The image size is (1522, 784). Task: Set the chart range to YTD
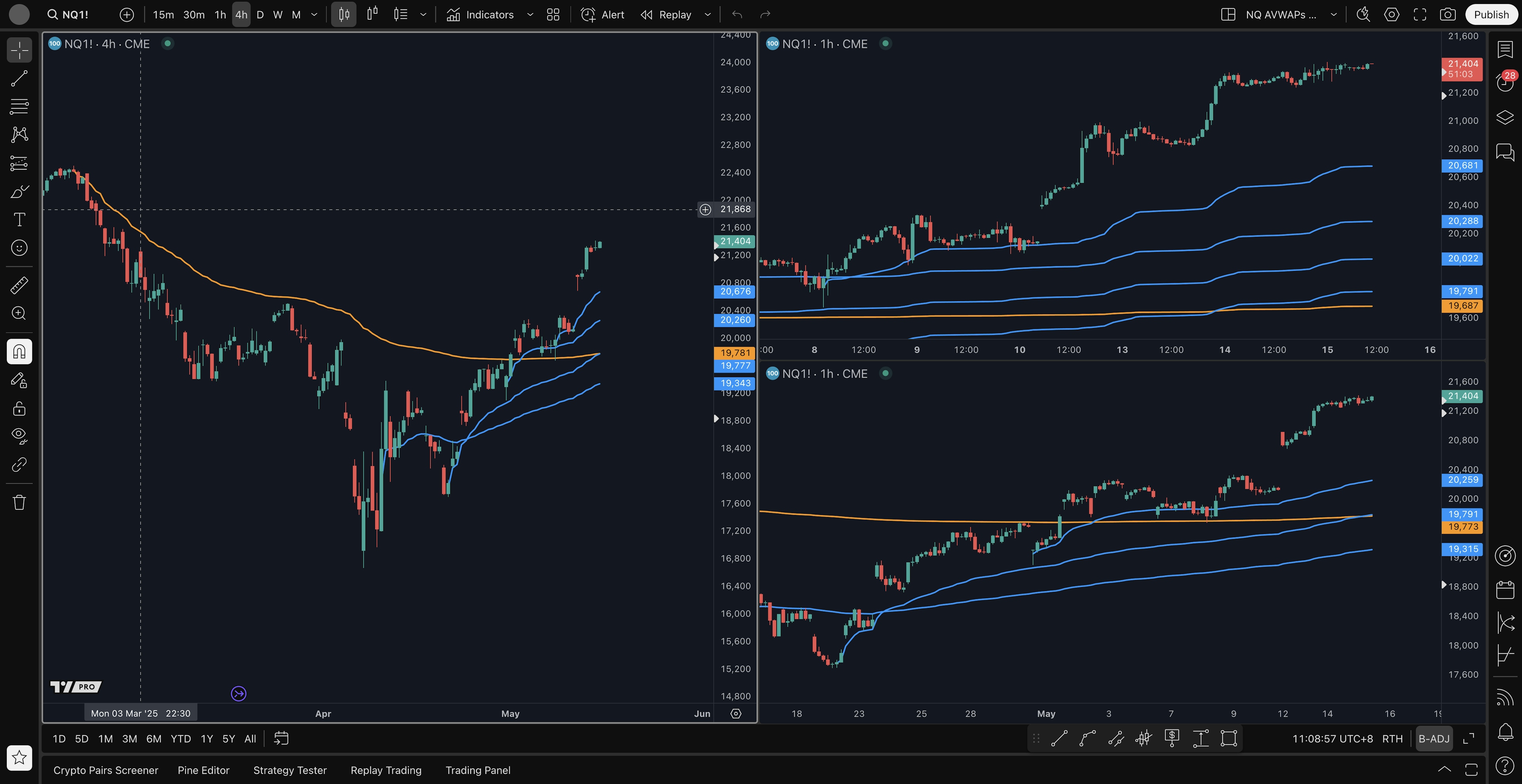(x=180, y=738)
